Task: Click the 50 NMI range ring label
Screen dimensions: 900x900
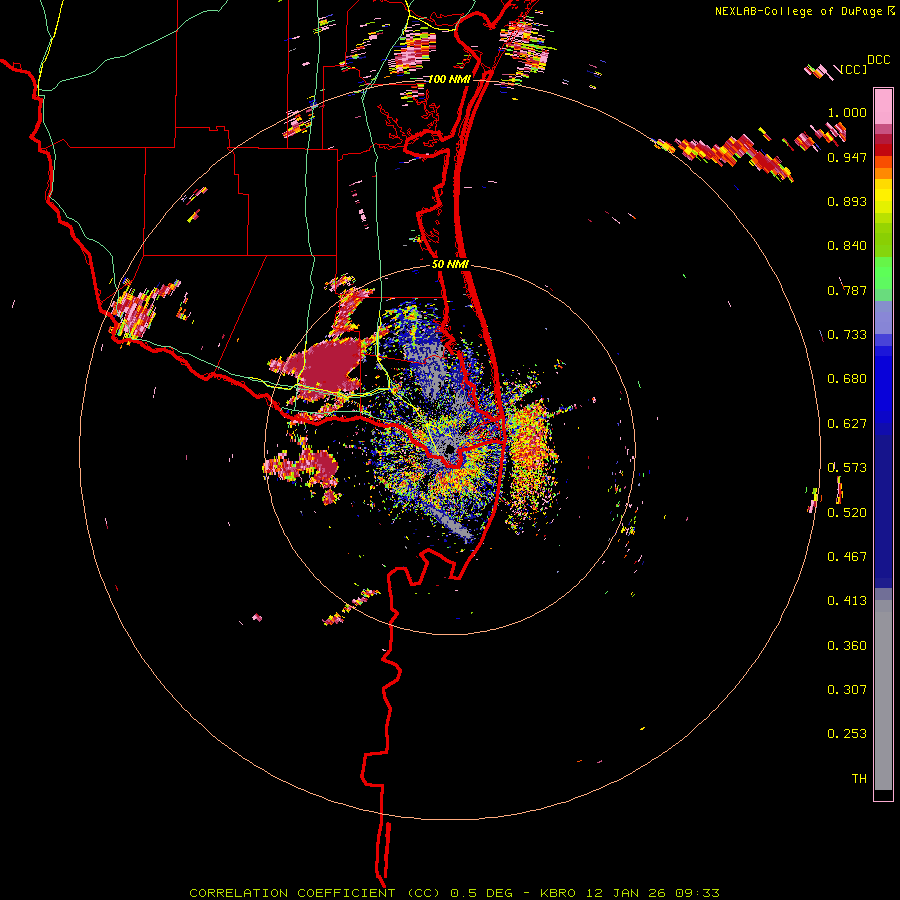Action: pos(450,265)
